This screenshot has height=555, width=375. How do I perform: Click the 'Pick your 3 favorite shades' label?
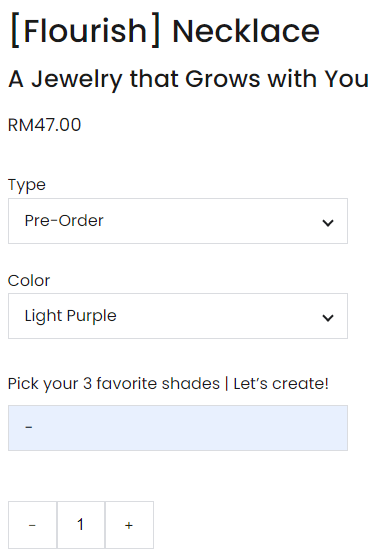click(114, 384)
